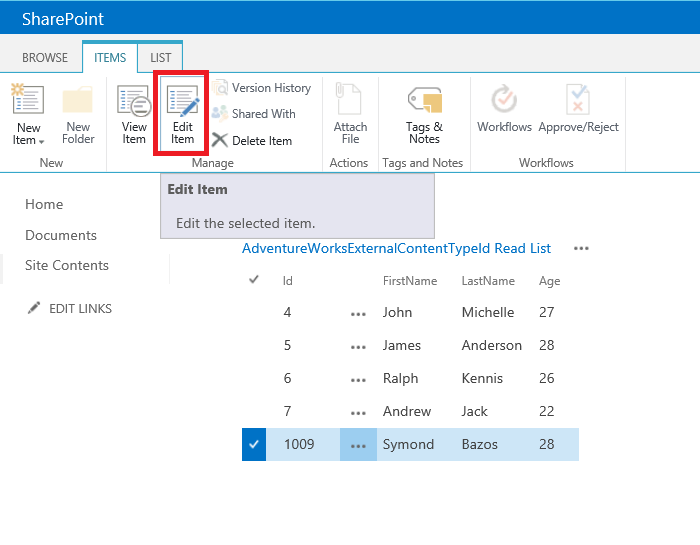Screen dimensions: 700x545
Task: Click the FirstName cell John
Action: (397, 312)
